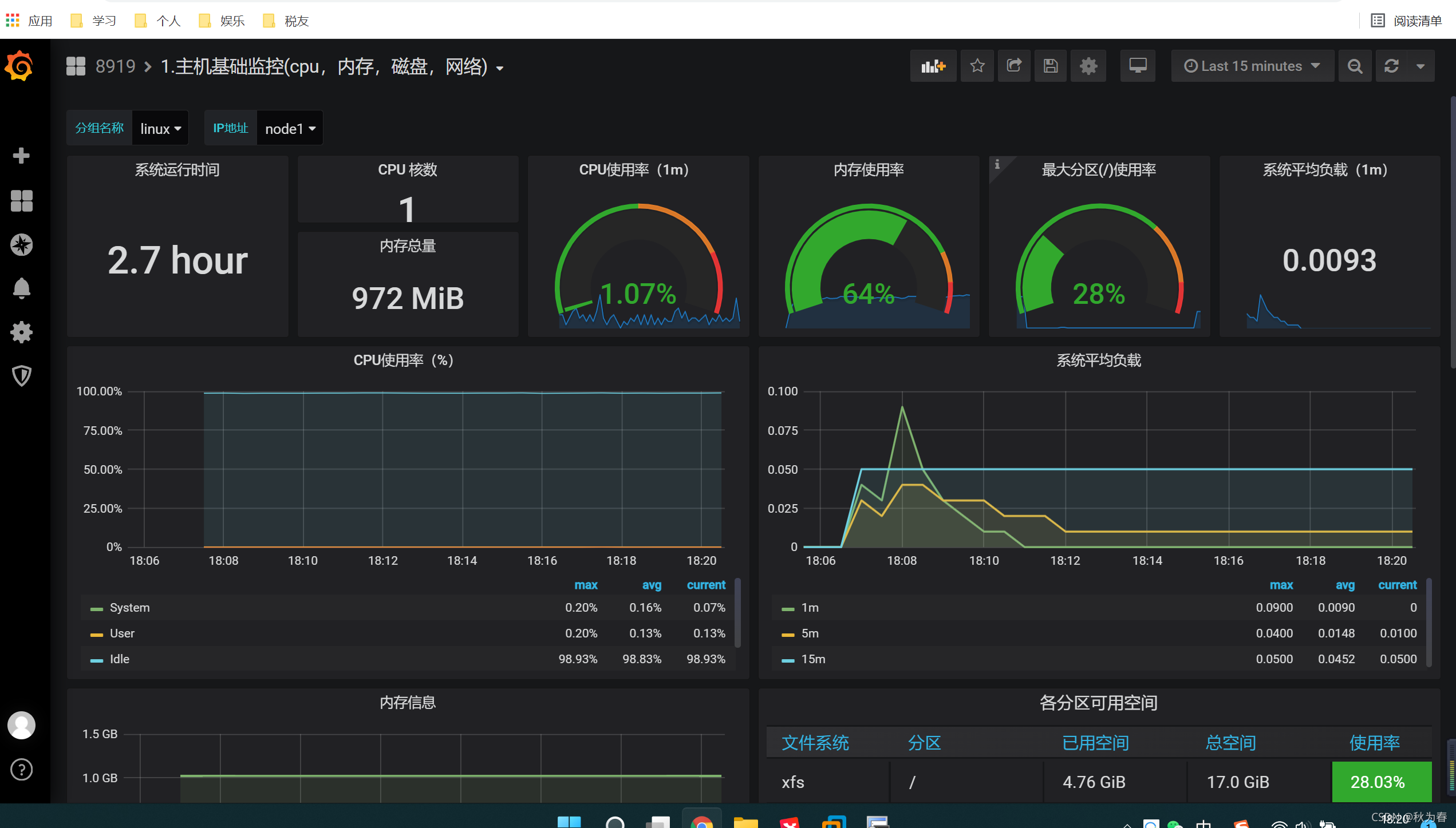Cycle view mode with monitor icon
This screenshot has width=1456, height=828.
tap(1138, 66)
